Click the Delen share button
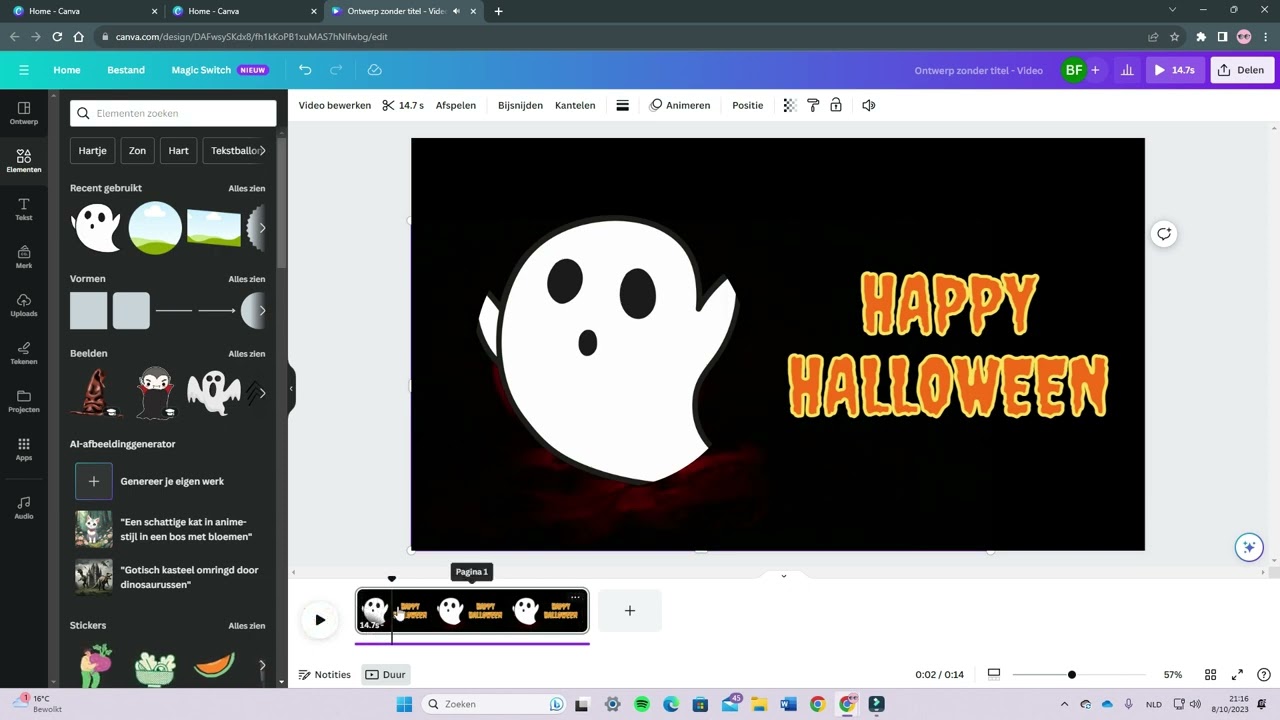Screen dimensions: 1280x720 pos(1242,70)
